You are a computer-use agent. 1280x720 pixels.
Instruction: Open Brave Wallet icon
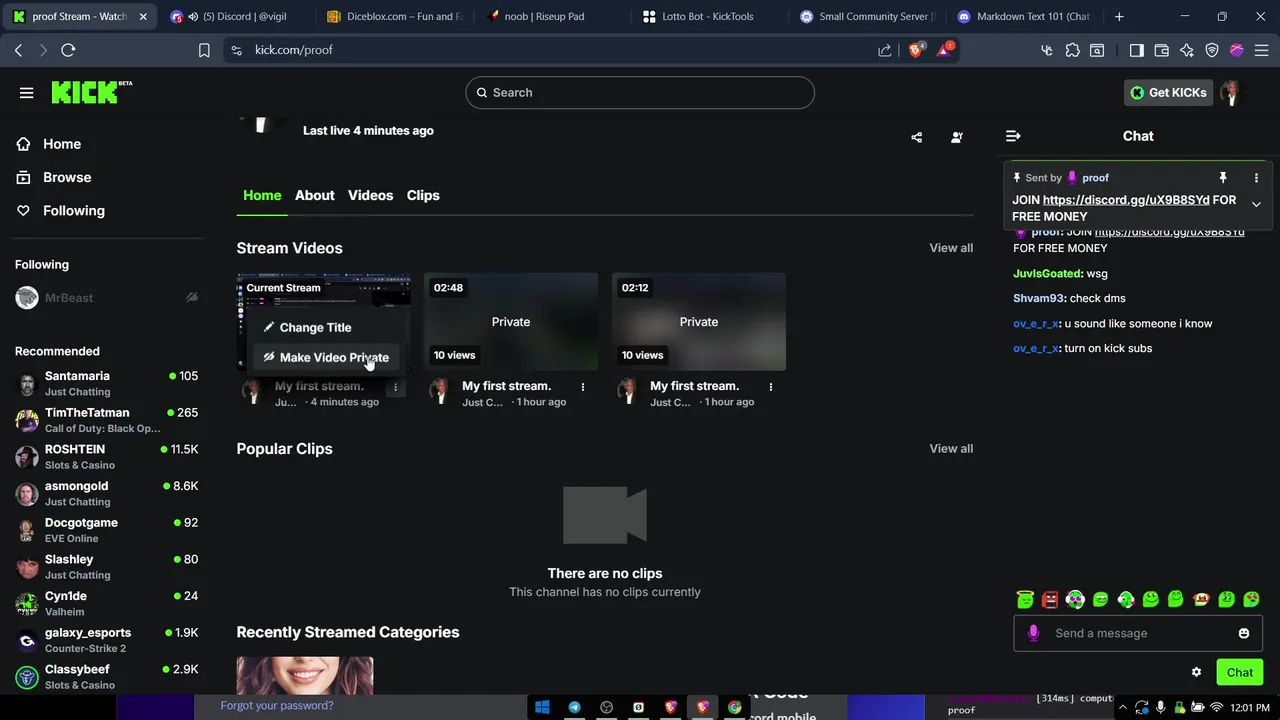coord(1161,50)
